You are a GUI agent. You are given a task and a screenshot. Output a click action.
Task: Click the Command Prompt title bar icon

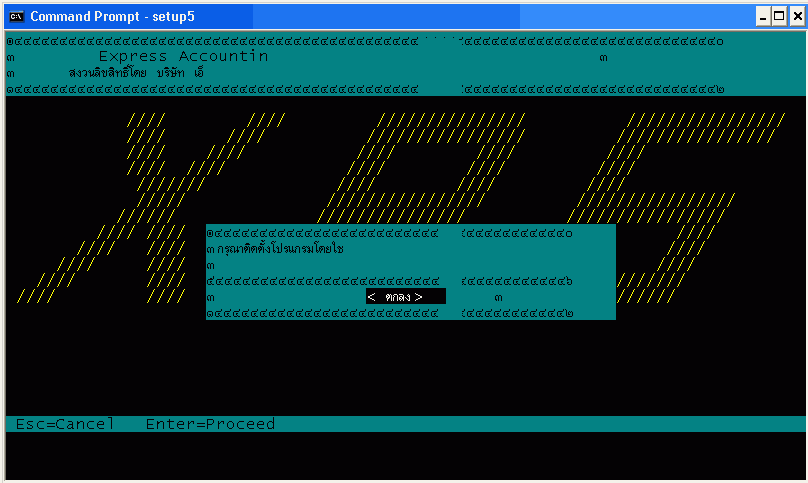(x=16, y=16)
